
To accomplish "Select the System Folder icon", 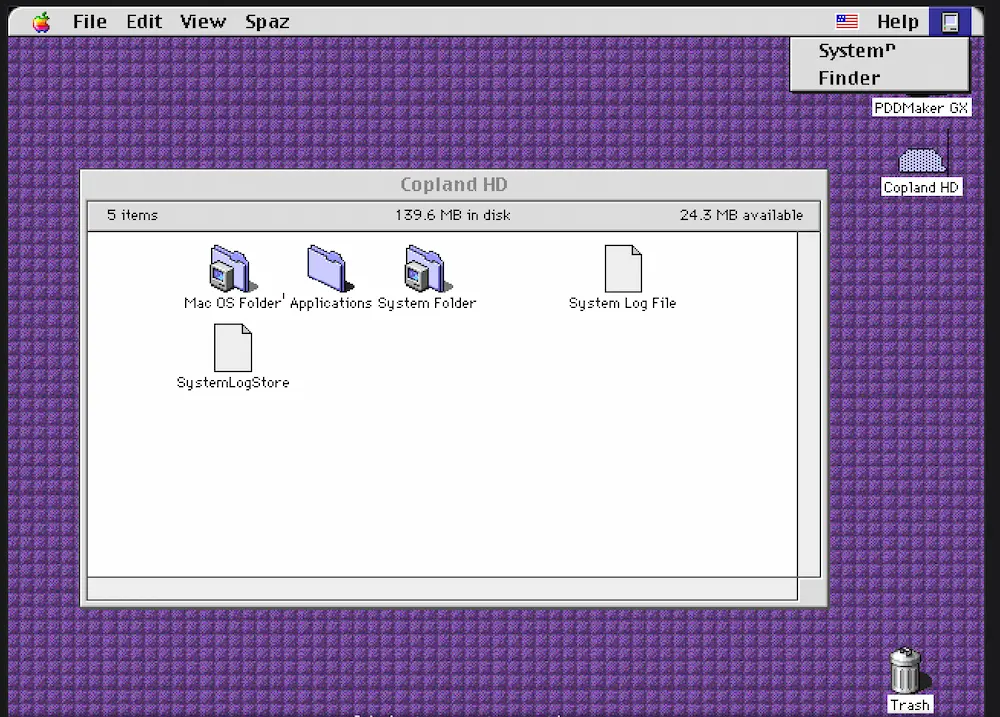I will [427, 269].
